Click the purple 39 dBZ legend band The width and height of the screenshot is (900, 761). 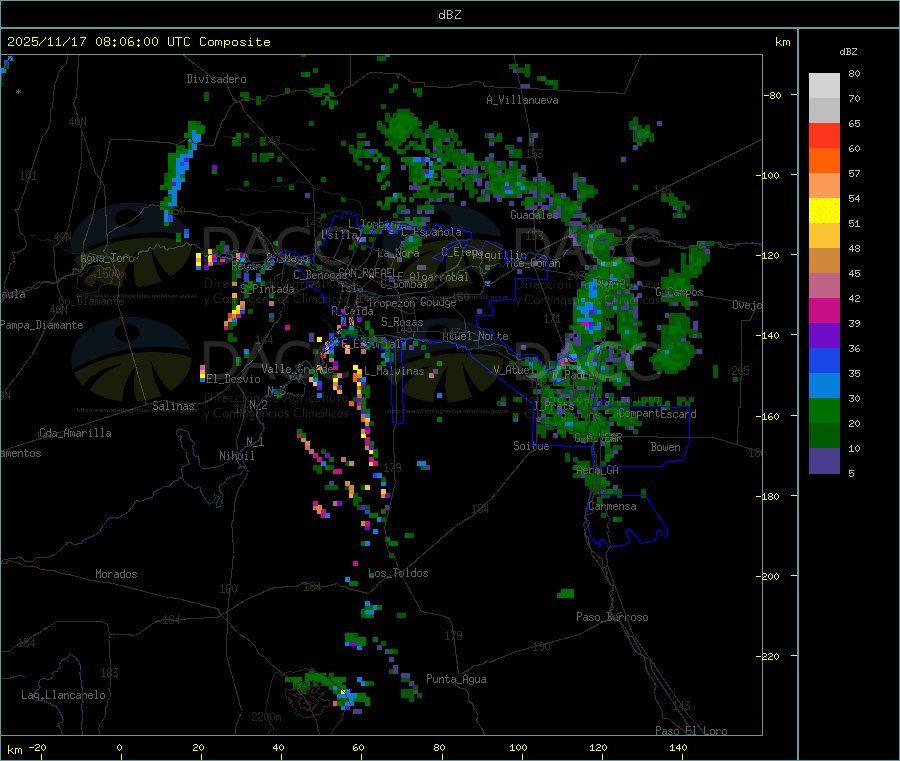point(824,336)
